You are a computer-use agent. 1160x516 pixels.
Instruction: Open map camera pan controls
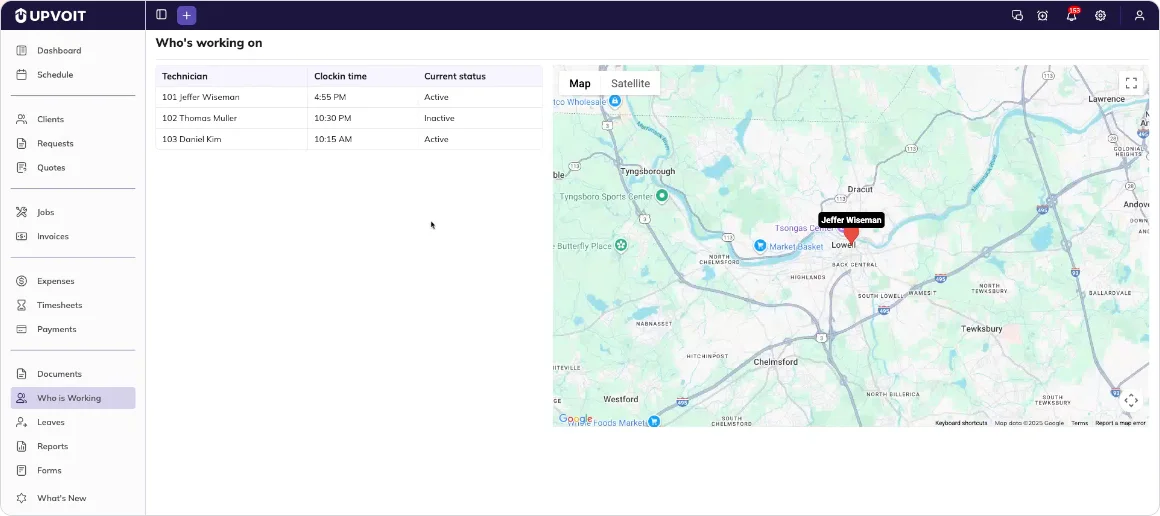pyautogui.click(x=1130, y=401)
